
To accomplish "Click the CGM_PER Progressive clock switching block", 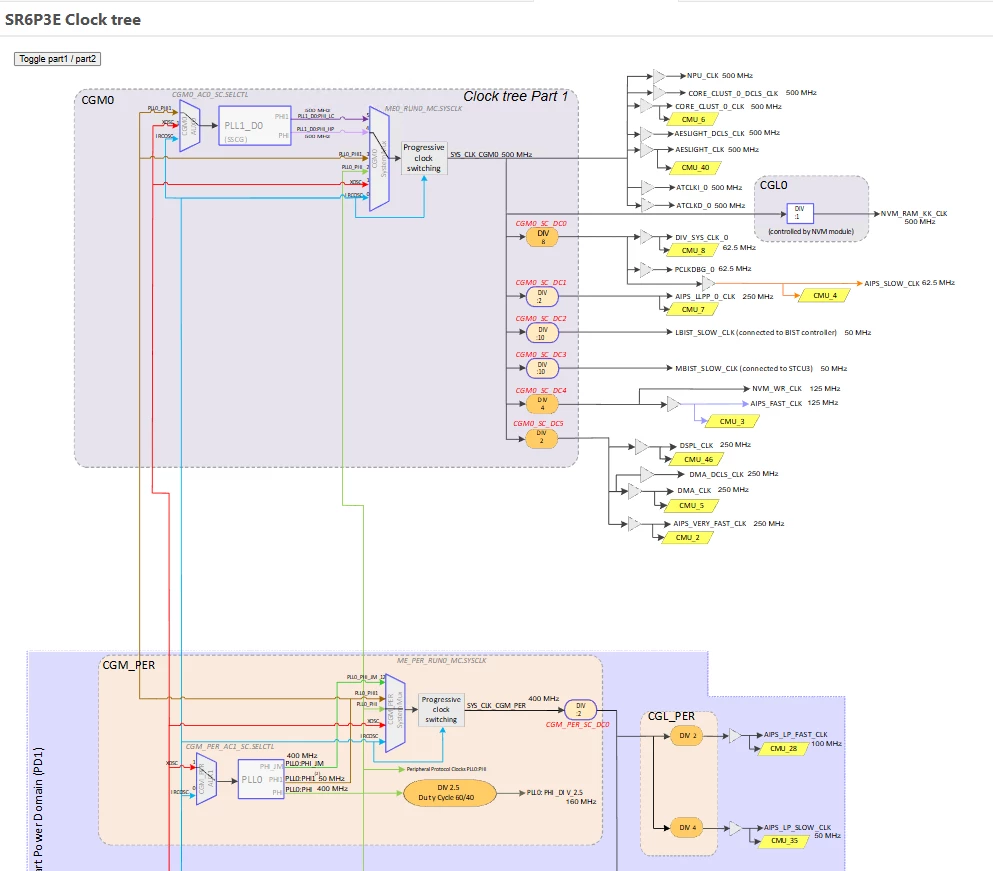I will (x=441, y=709).
